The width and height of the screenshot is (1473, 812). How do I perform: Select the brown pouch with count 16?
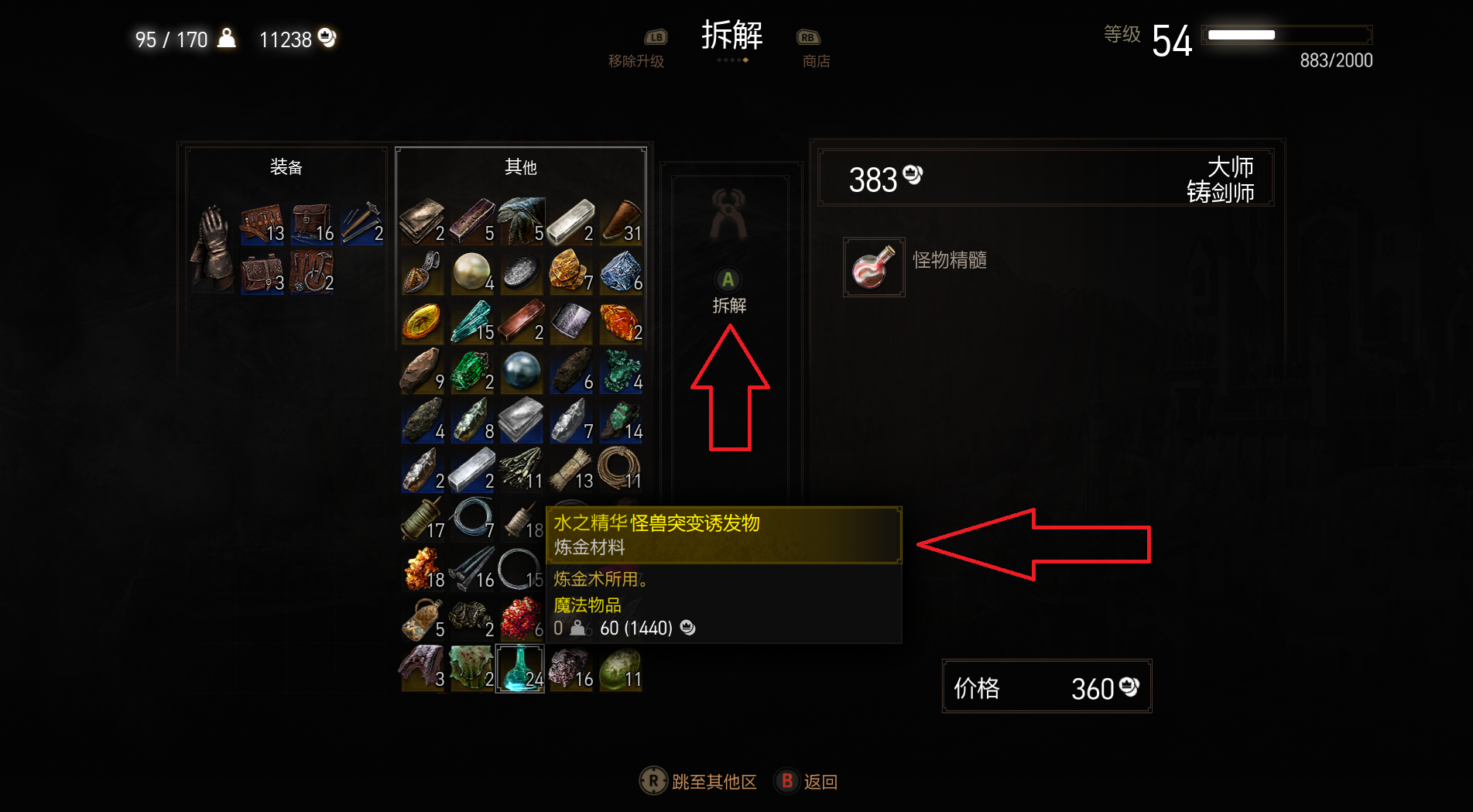click(311, 224)
